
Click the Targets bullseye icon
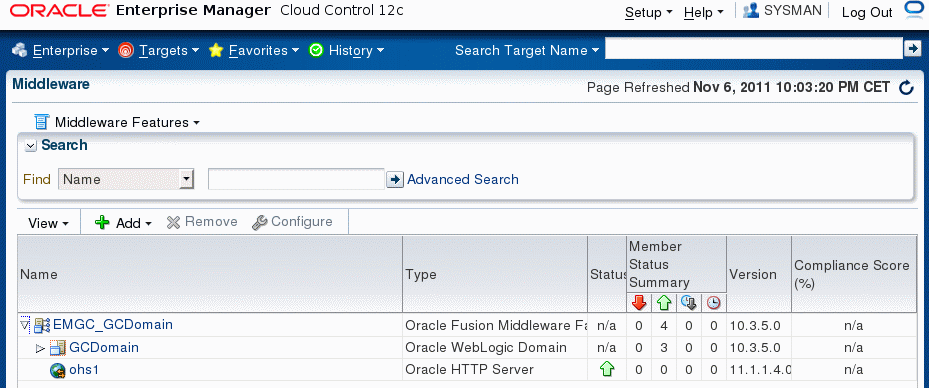click(x=126, y=50)
